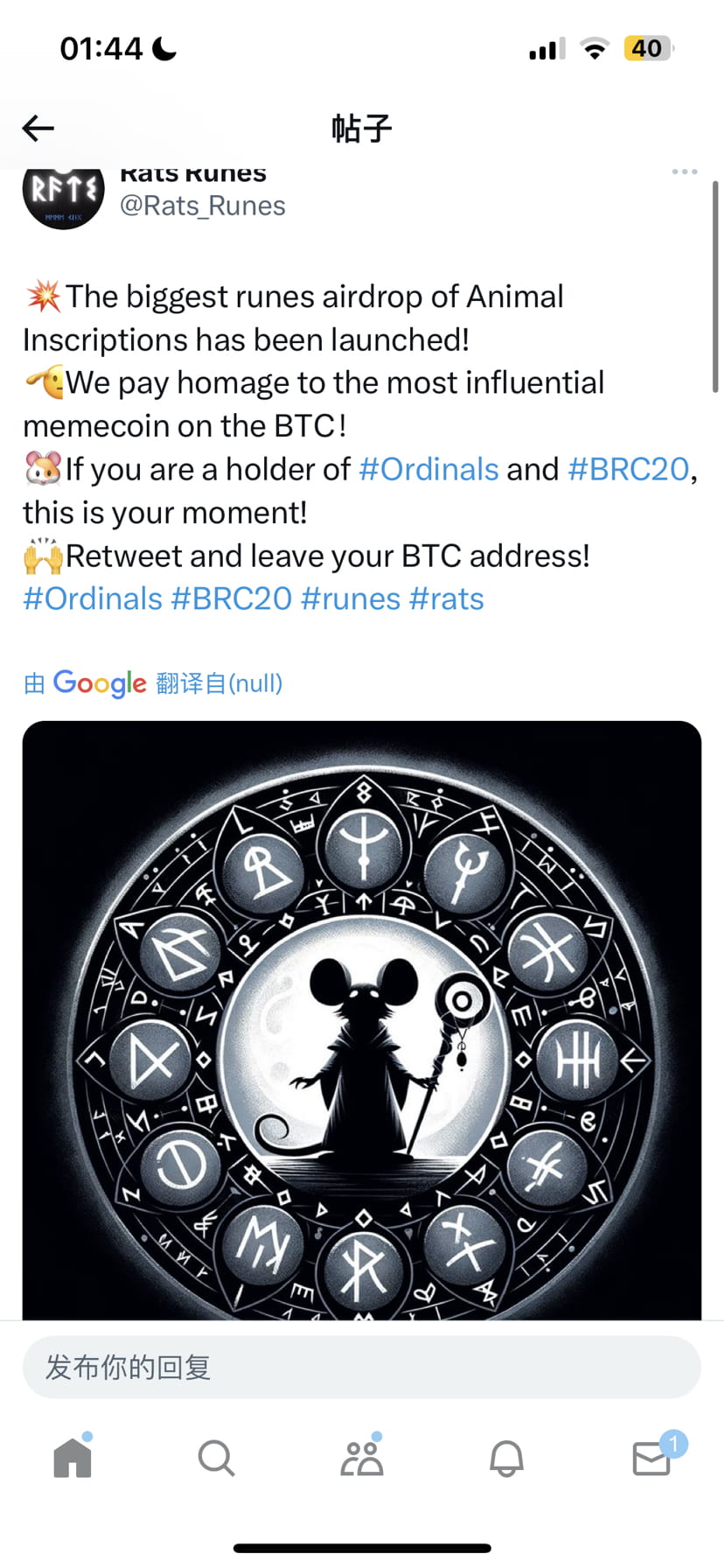The height and width of the screenshot is (1568, 724).
Task: Tap the @Rats_Runes handle
Action: (202, 206)
